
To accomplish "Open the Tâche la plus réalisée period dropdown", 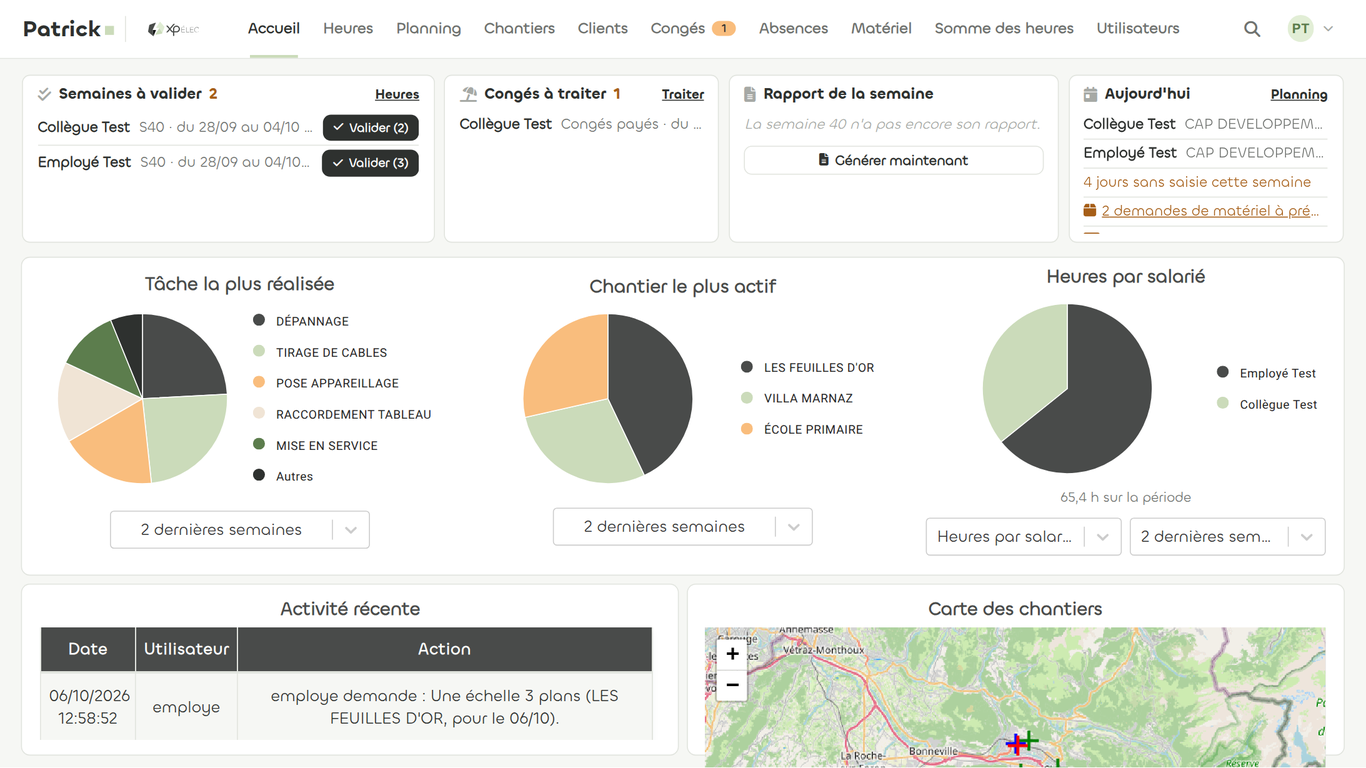I will click(x=240, y=530).
